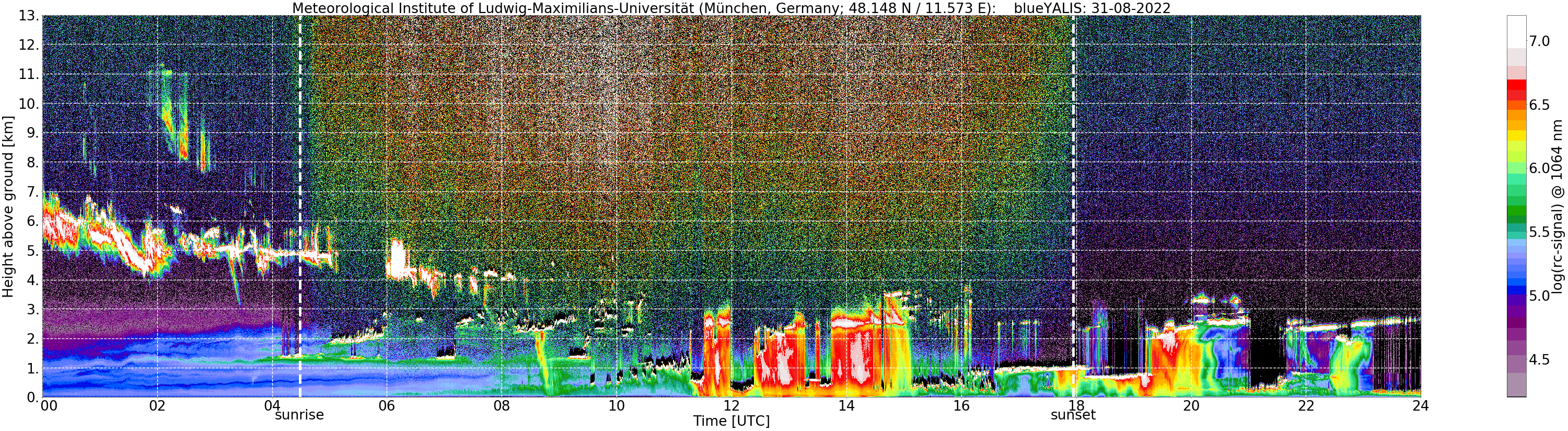
Task: Click the dashed sunset marker line
Action: 1073,206
